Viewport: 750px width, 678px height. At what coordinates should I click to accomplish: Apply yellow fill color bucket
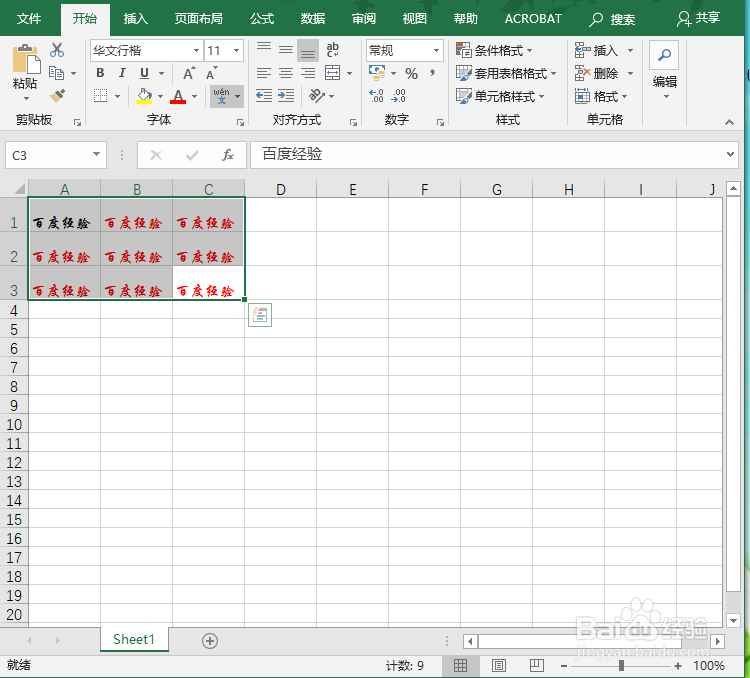(x=144, y=96)
